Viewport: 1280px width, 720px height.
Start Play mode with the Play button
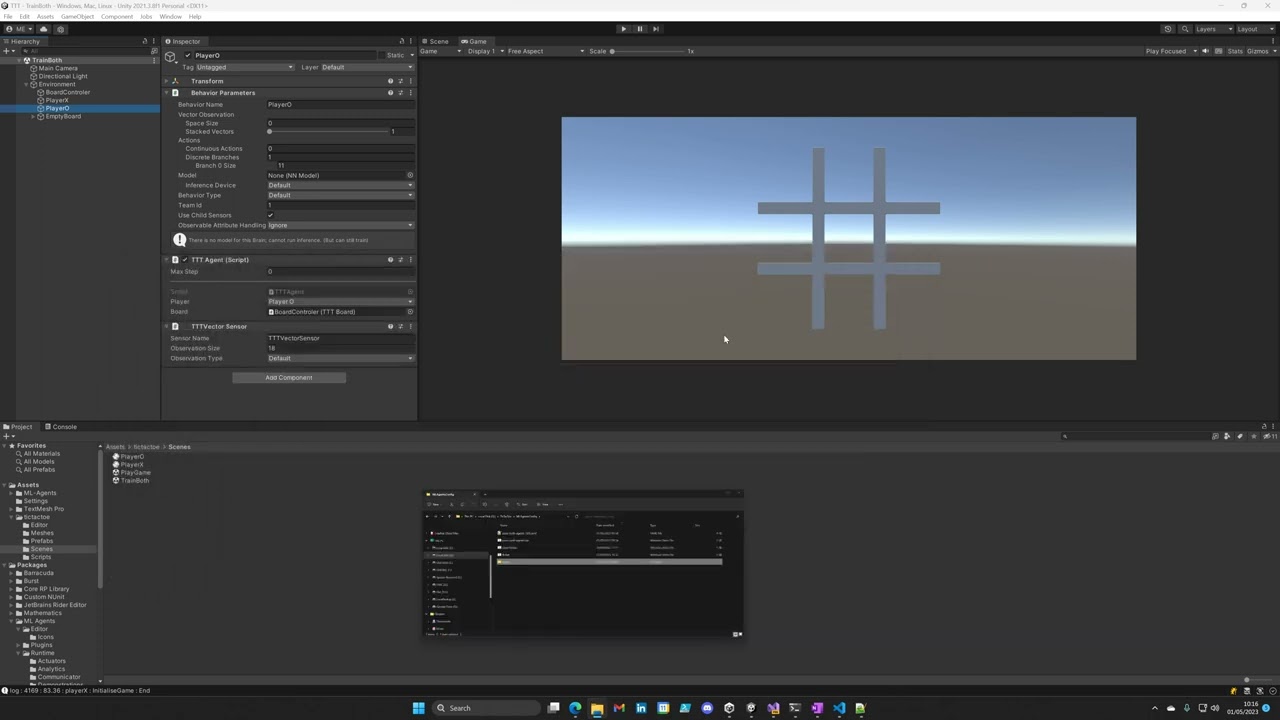coord(623,29)
